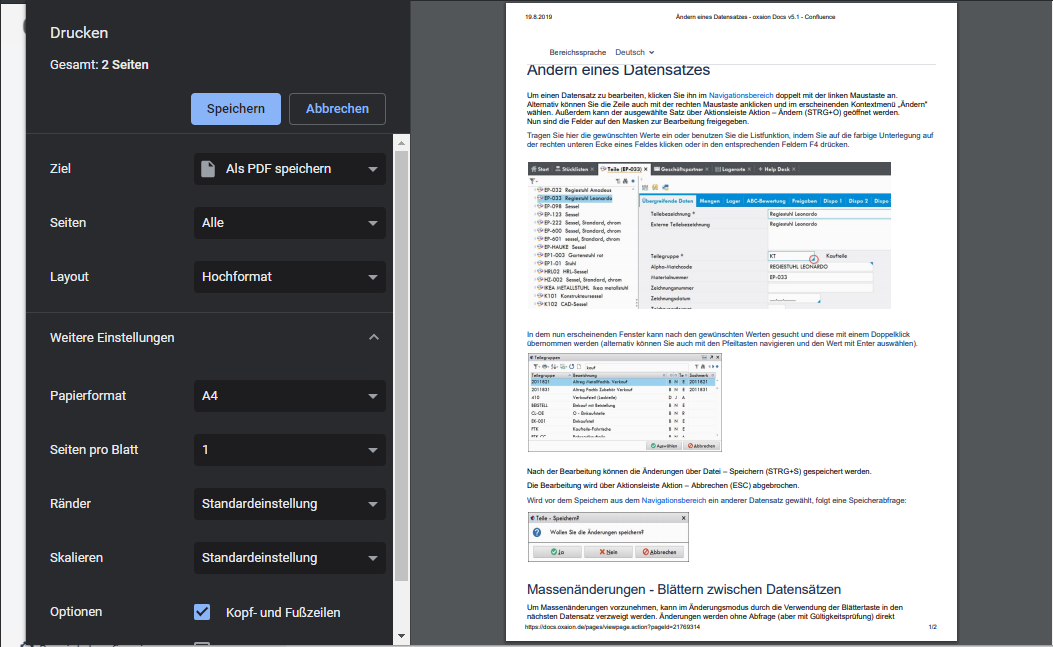Image resolution: width=1053 pixels, height=647 pixels.
Task: Click the arrow icon in the Skalieren field
Action: click(373, 558)
